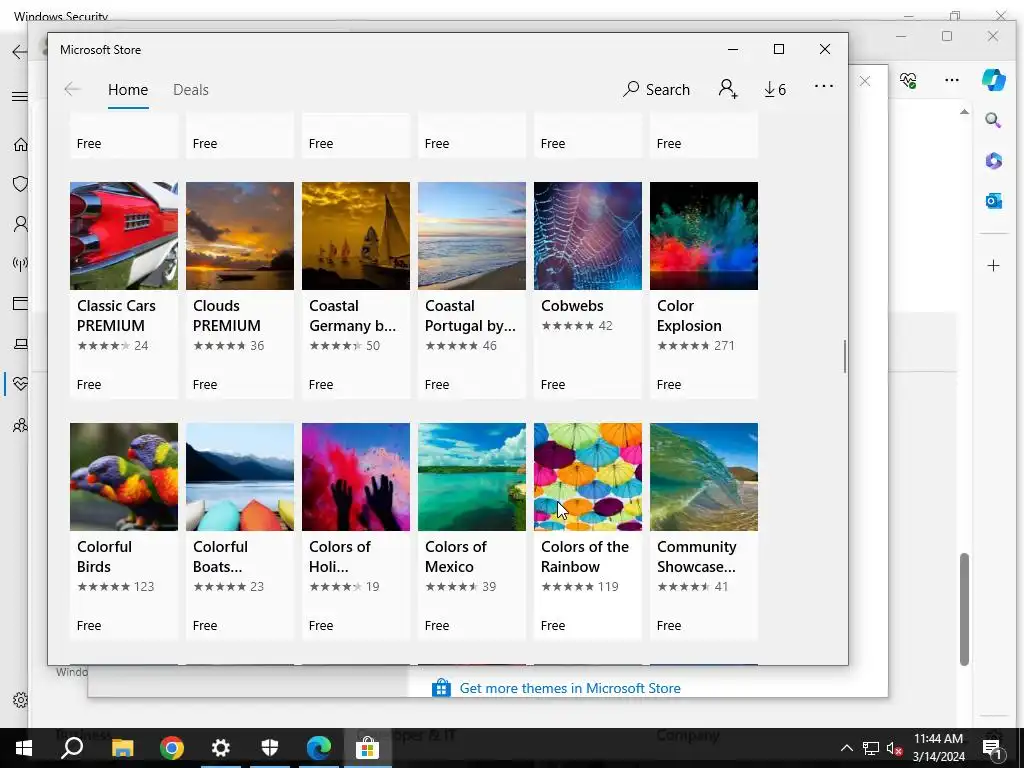
Task: Open Device security laptop icon
Action: [21, 344]
